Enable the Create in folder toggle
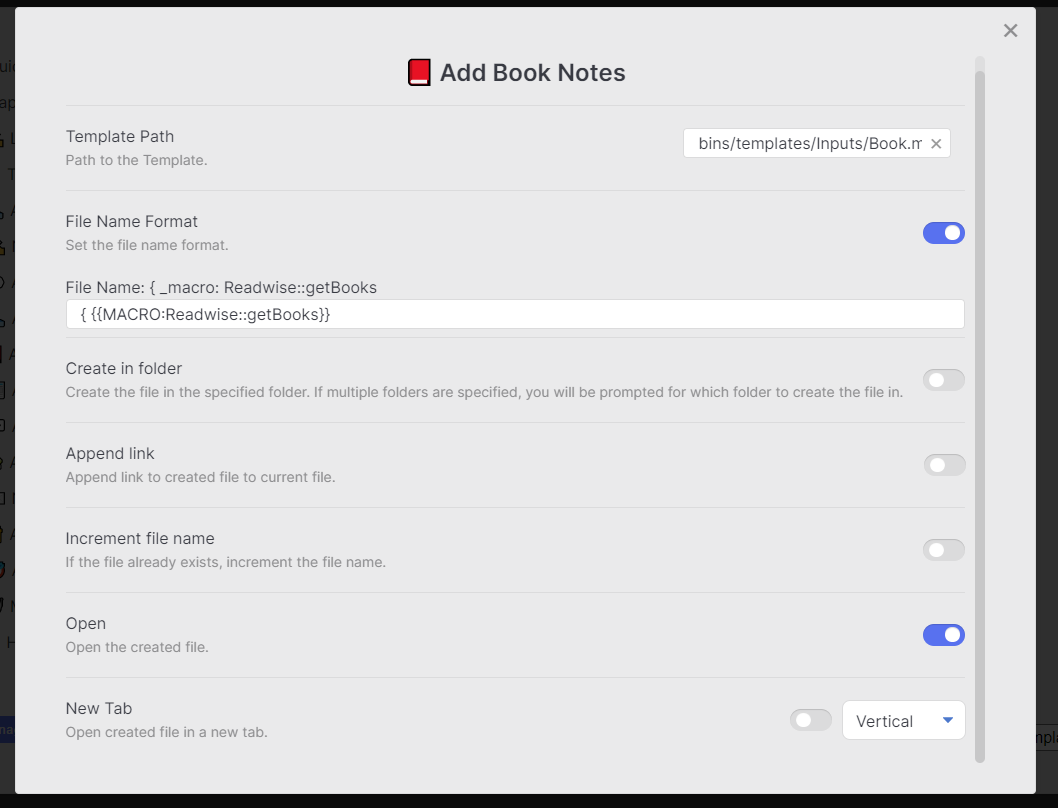The height and width of the screenshot is (808, 1058). click(943, 380)
